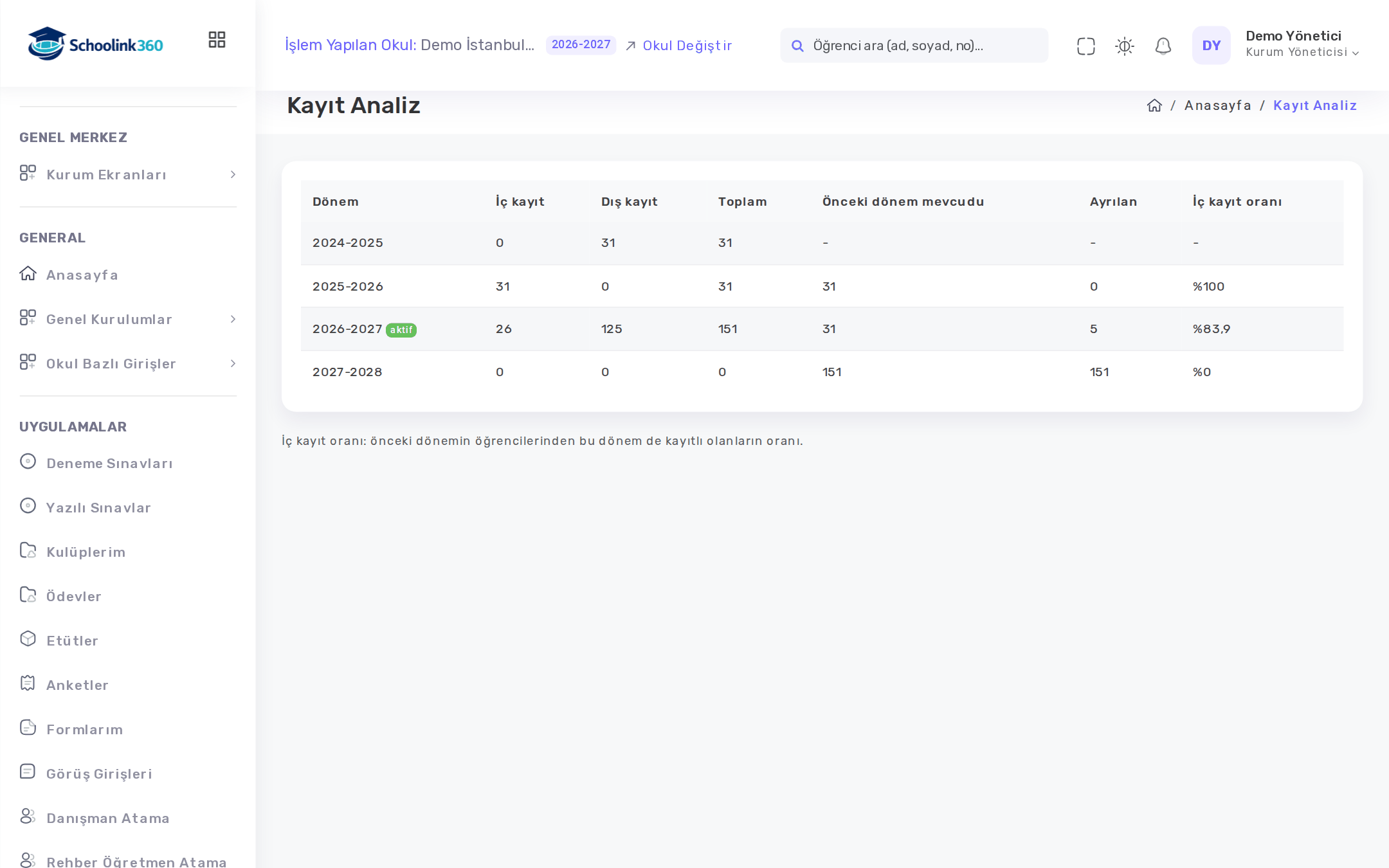Expand the Genel Kurulumlar chevron
This screenshot has width=1389, height=868.
(x=233, y=320)
